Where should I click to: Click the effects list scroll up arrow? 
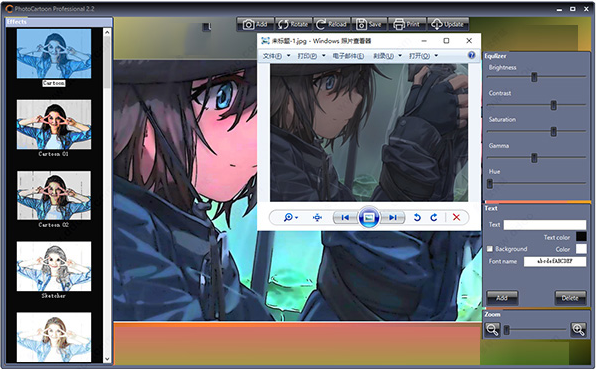pyautogui.click(x=107, y=32)
